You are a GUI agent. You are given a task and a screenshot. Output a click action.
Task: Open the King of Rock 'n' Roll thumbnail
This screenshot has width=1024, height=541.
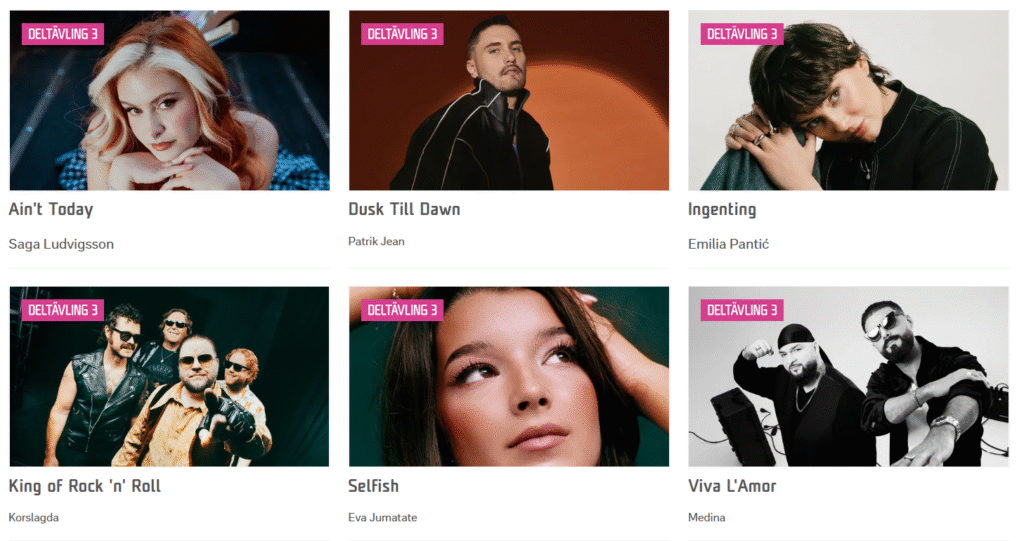click(x=169, y=376)
